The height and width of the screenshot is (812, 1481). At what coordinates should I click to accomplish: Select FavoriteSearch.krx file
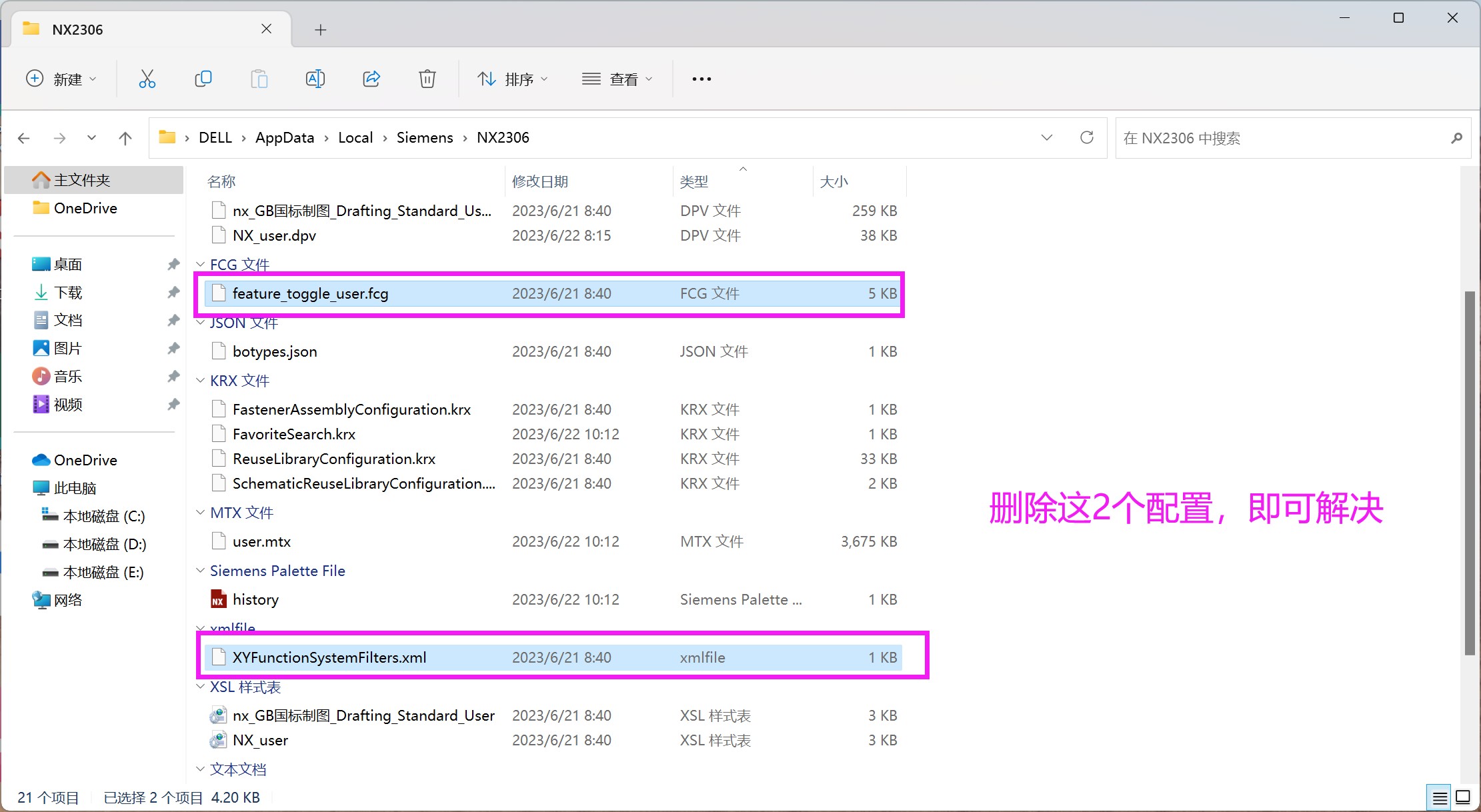coord(553,434)
